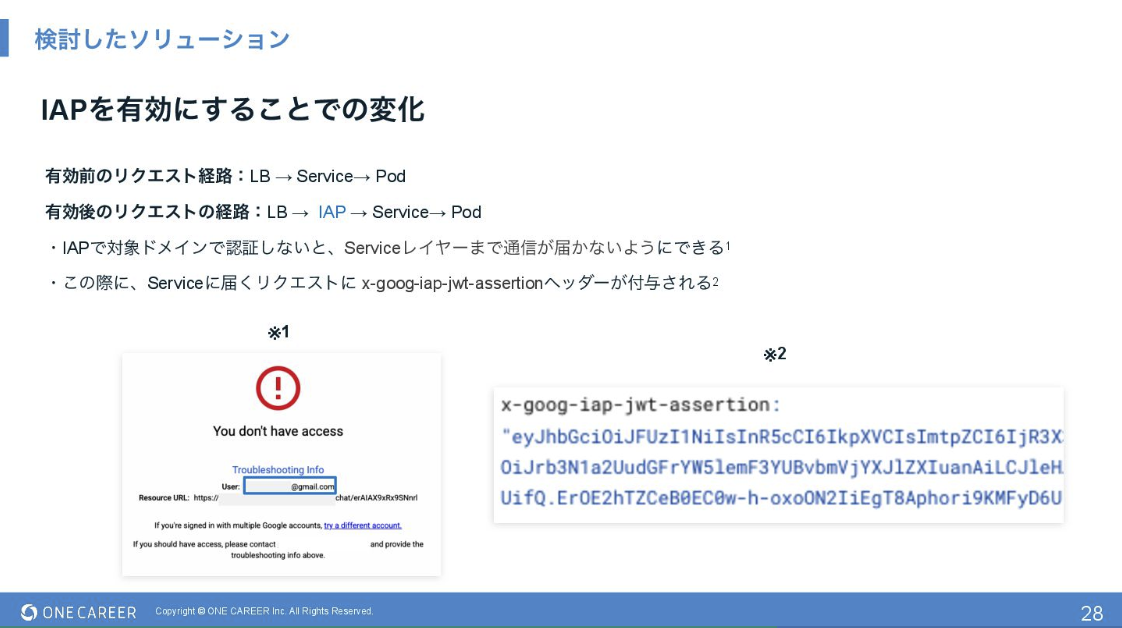Open the 'try a different account' link
The width and height of the screenshot is (1122, 628).
[362, 525]
